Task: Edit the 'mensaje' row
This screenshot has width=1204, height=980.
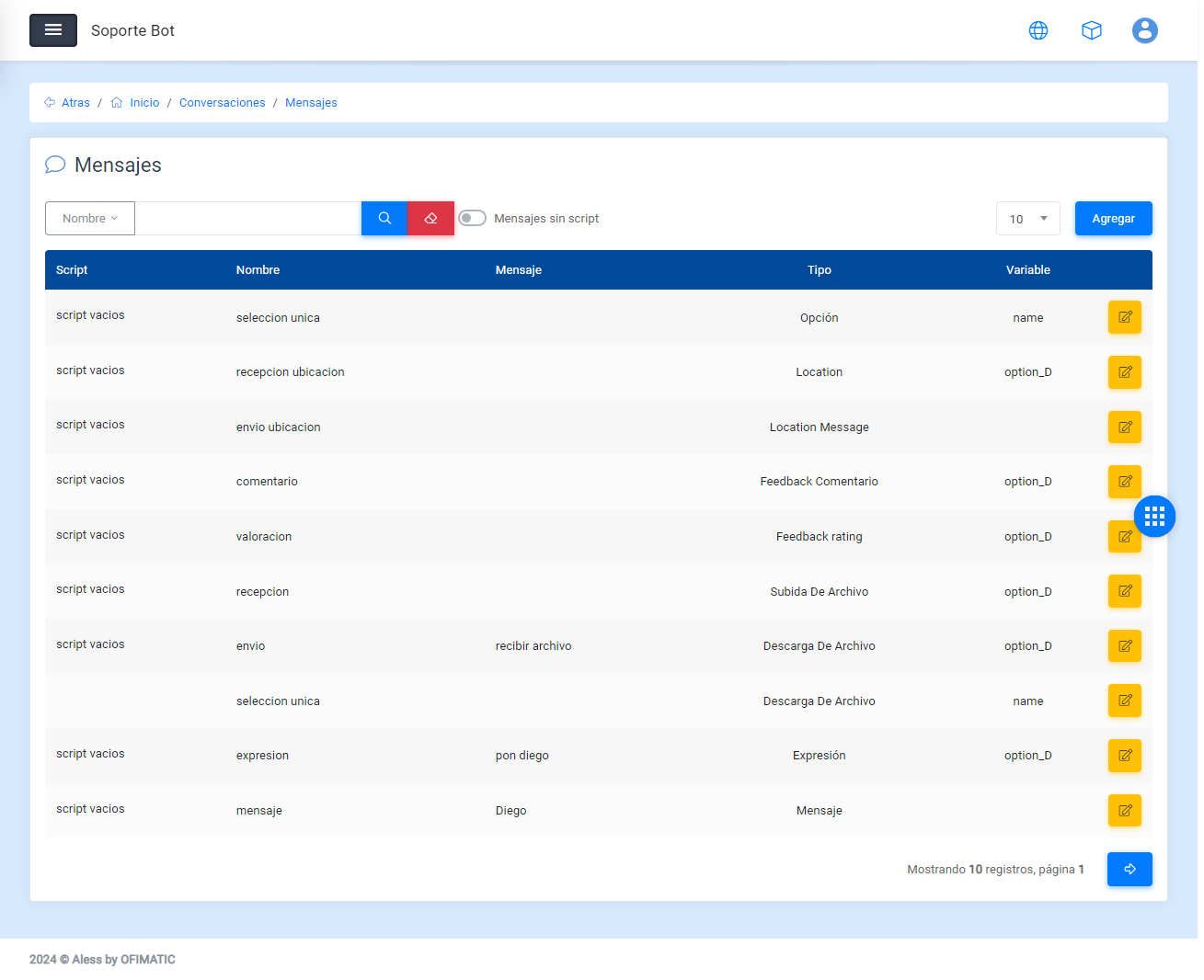Action: coord(1124,811)
